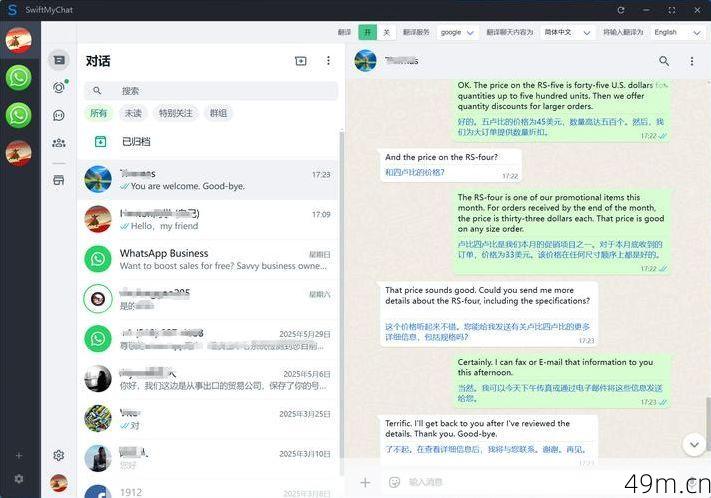Select the 所有 filter tab
Screen dimensions: 711x498
[x=98, y=113]
